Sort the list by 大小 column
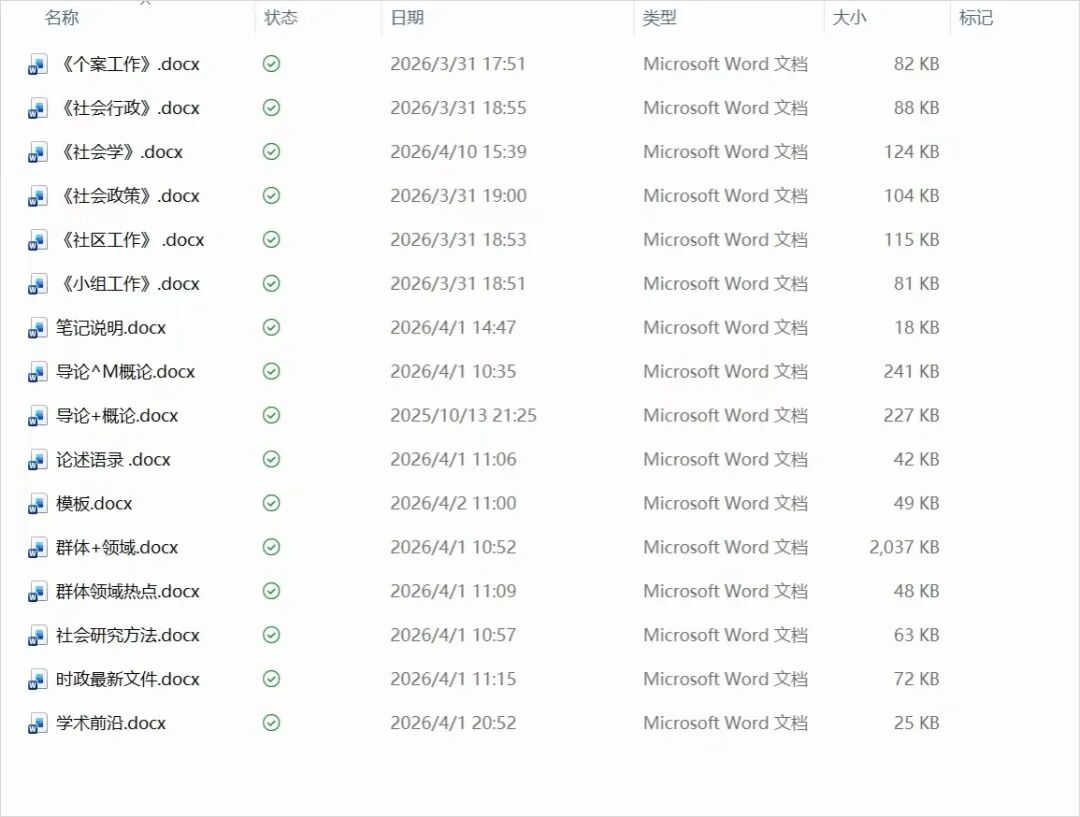Viewport: 1080px width, 817px height. click(x=849, y=18)
